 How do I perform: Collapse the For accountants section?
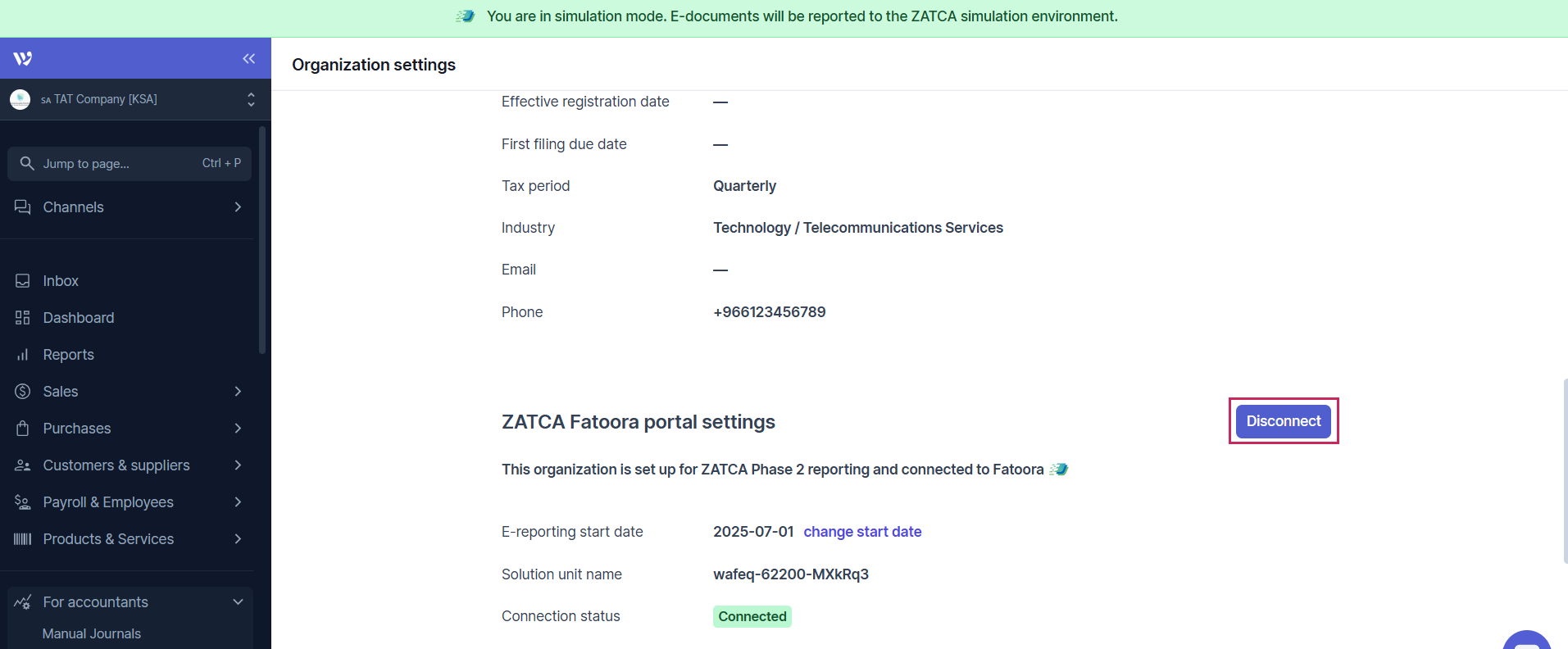point(238,602)
